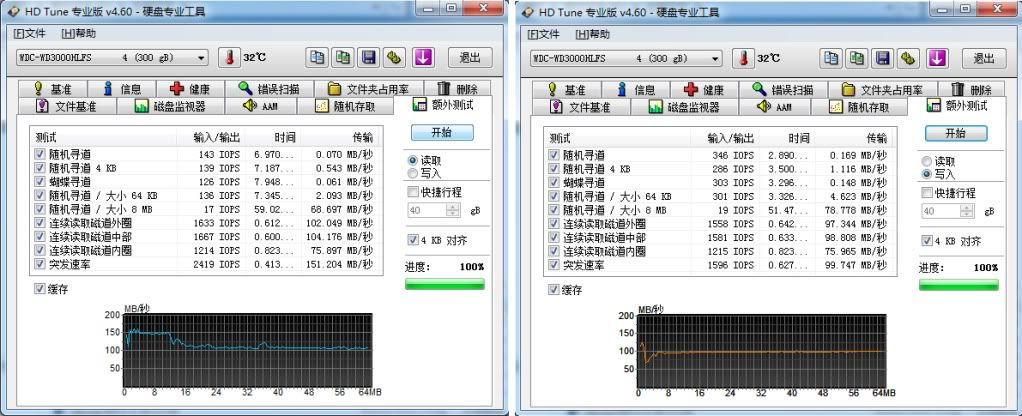
Task: Click the options (tools) icon in right window
Action: tap(909, 58)
